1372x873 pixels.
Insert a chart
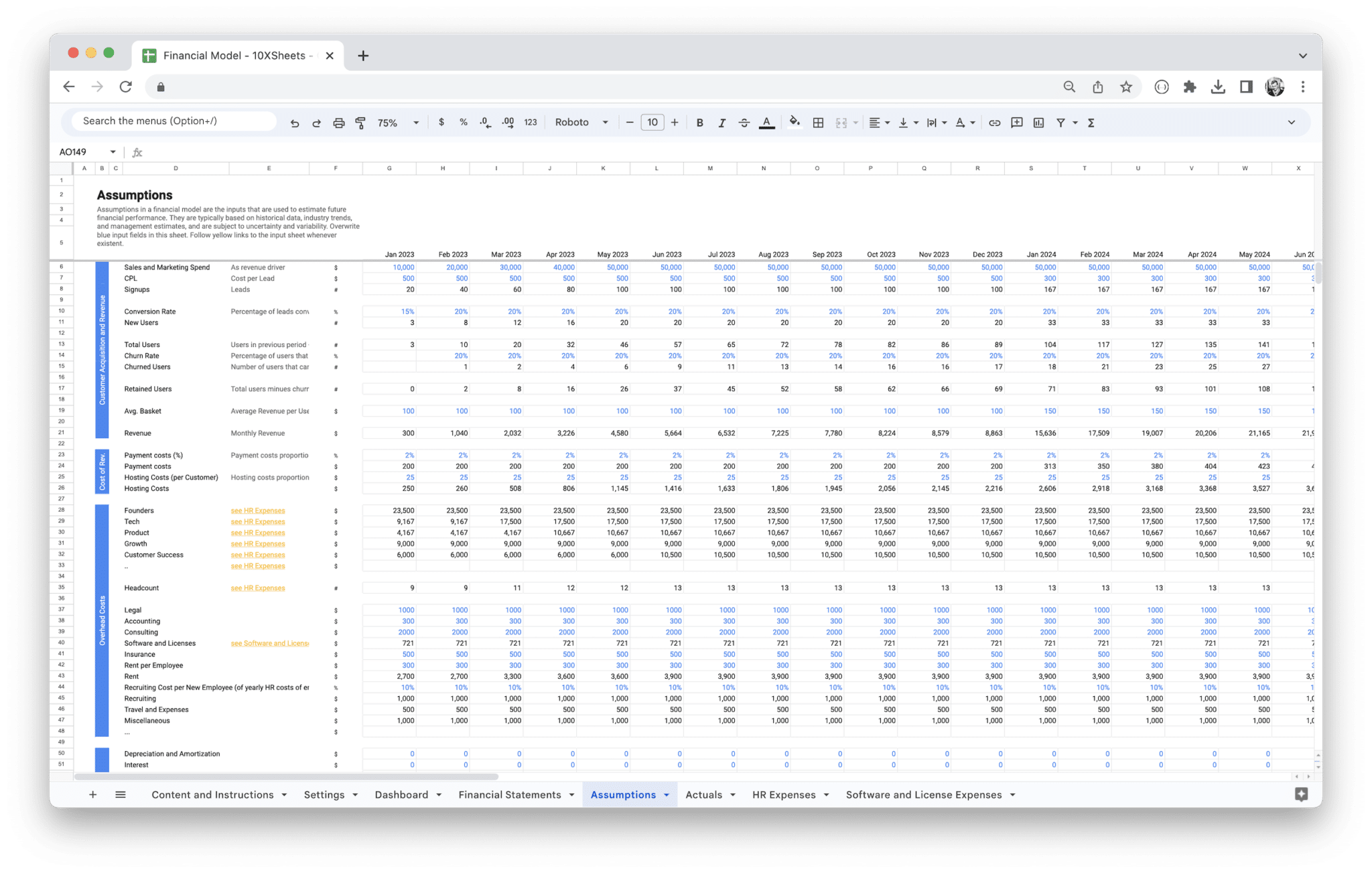(1038, 123)
